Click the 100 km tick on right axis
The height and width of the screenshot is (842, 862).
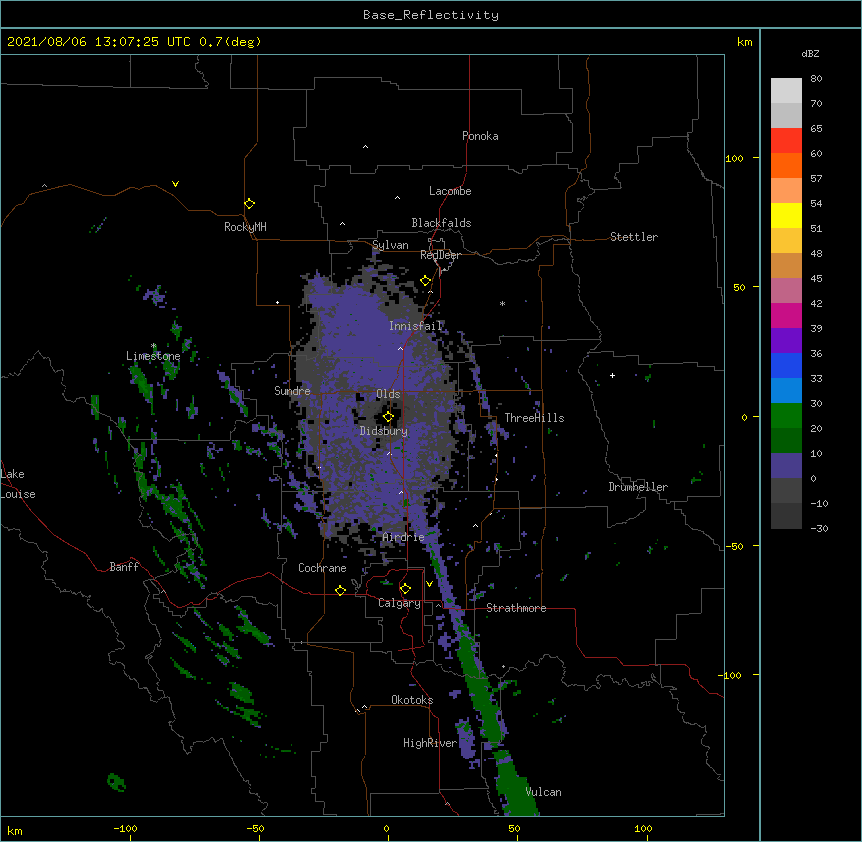734,158
